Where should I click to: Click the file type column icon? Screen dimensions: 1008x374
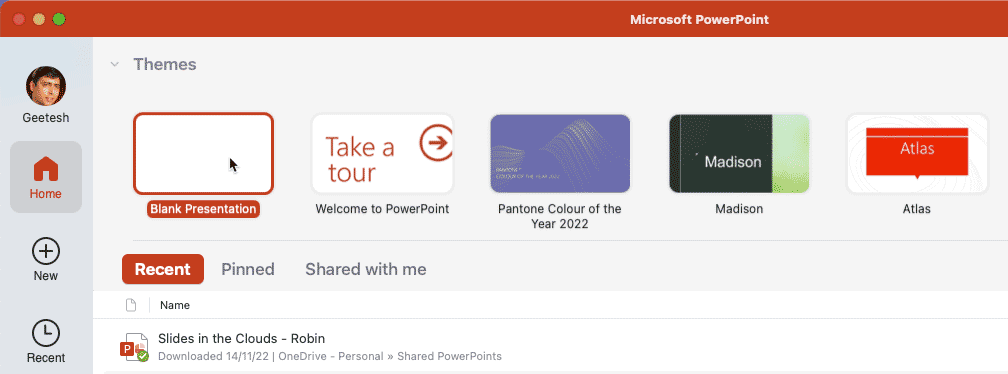click(131, 305)
